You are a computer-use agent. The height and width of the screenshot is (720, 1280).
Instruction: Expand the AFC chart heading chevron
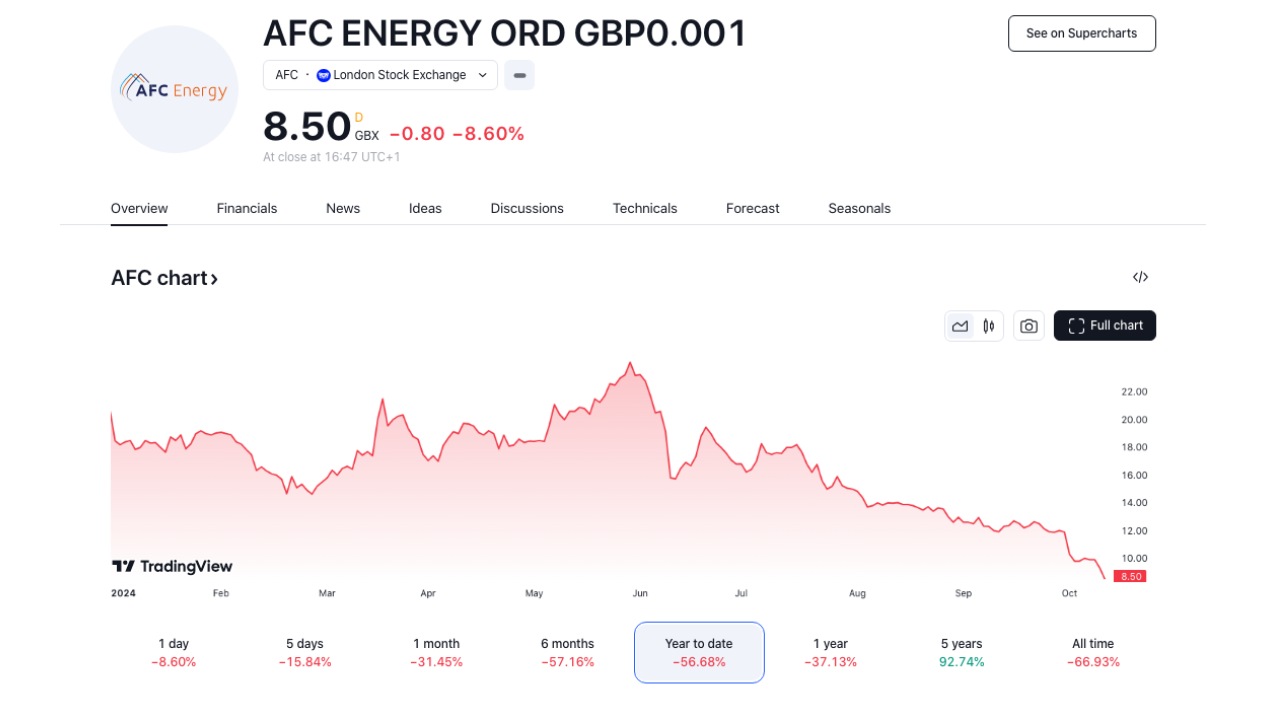click(x=214, y=279)
